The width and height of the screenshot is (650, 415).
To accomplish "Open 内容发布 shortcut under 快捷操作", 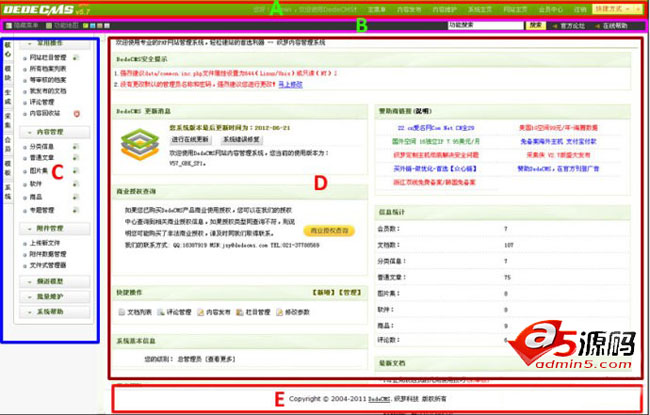I will tap(214, 312).
